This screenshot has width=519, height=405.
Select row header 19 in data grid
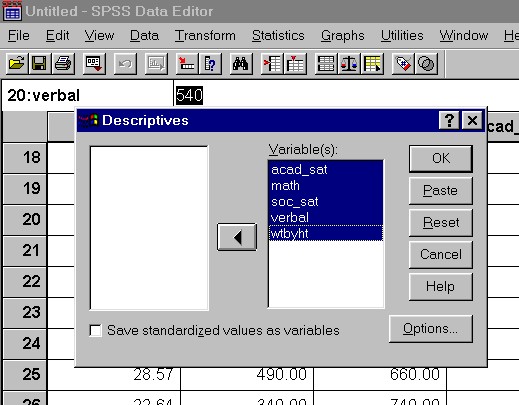25,188
